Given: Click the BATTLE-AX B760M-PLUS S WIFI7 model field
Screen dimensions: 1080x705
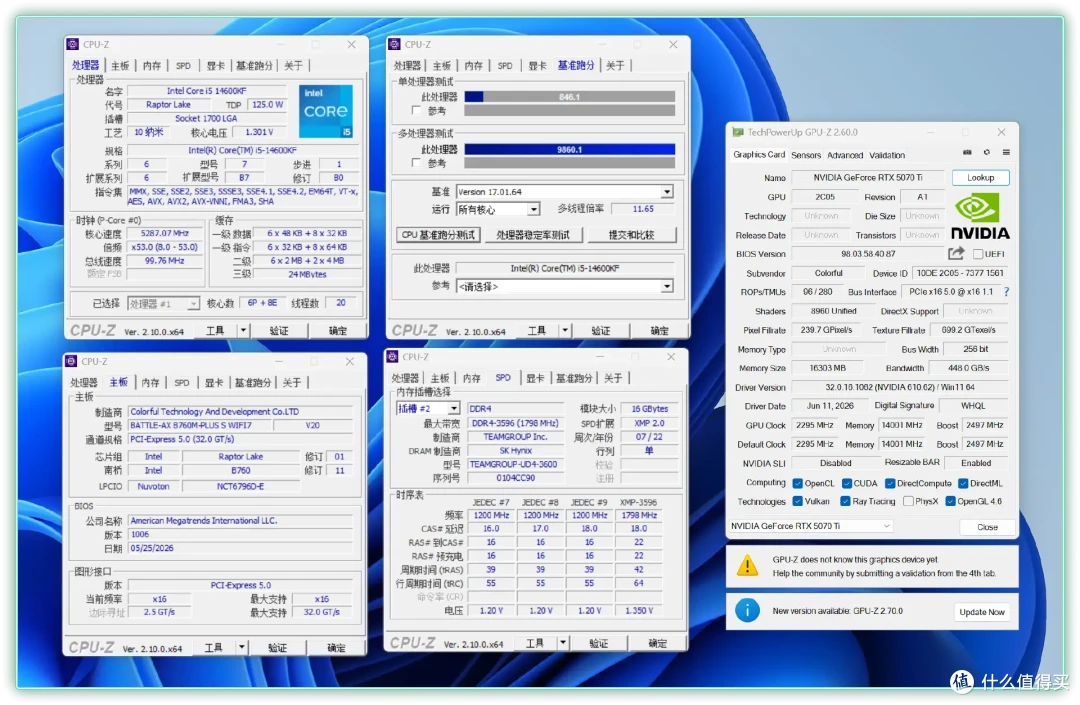Looking at the screenshot, I should coord(200,425).
